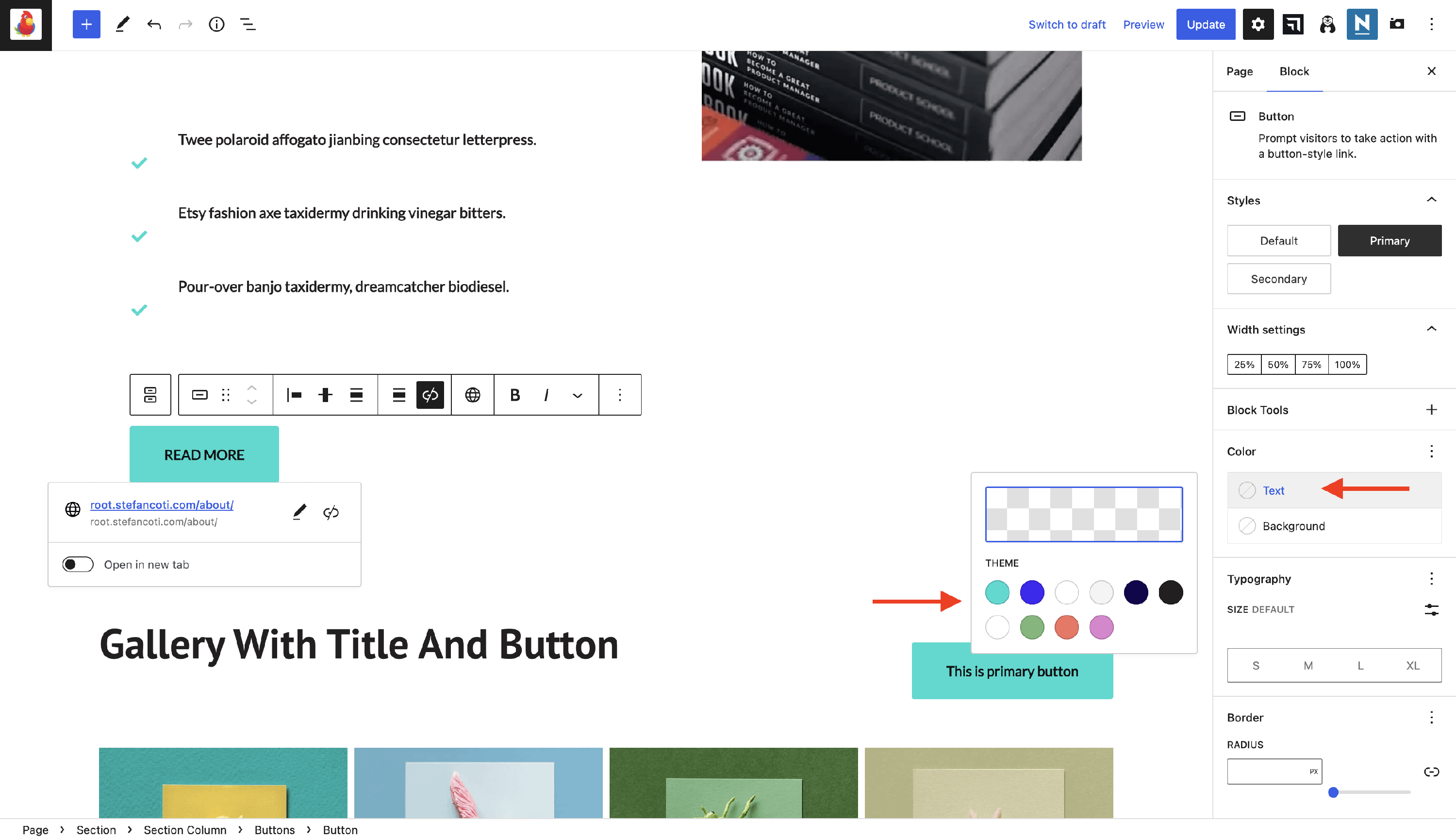1456x840 pixels.
Task: Open the document outline list view
Action: [x=248, y=24]
